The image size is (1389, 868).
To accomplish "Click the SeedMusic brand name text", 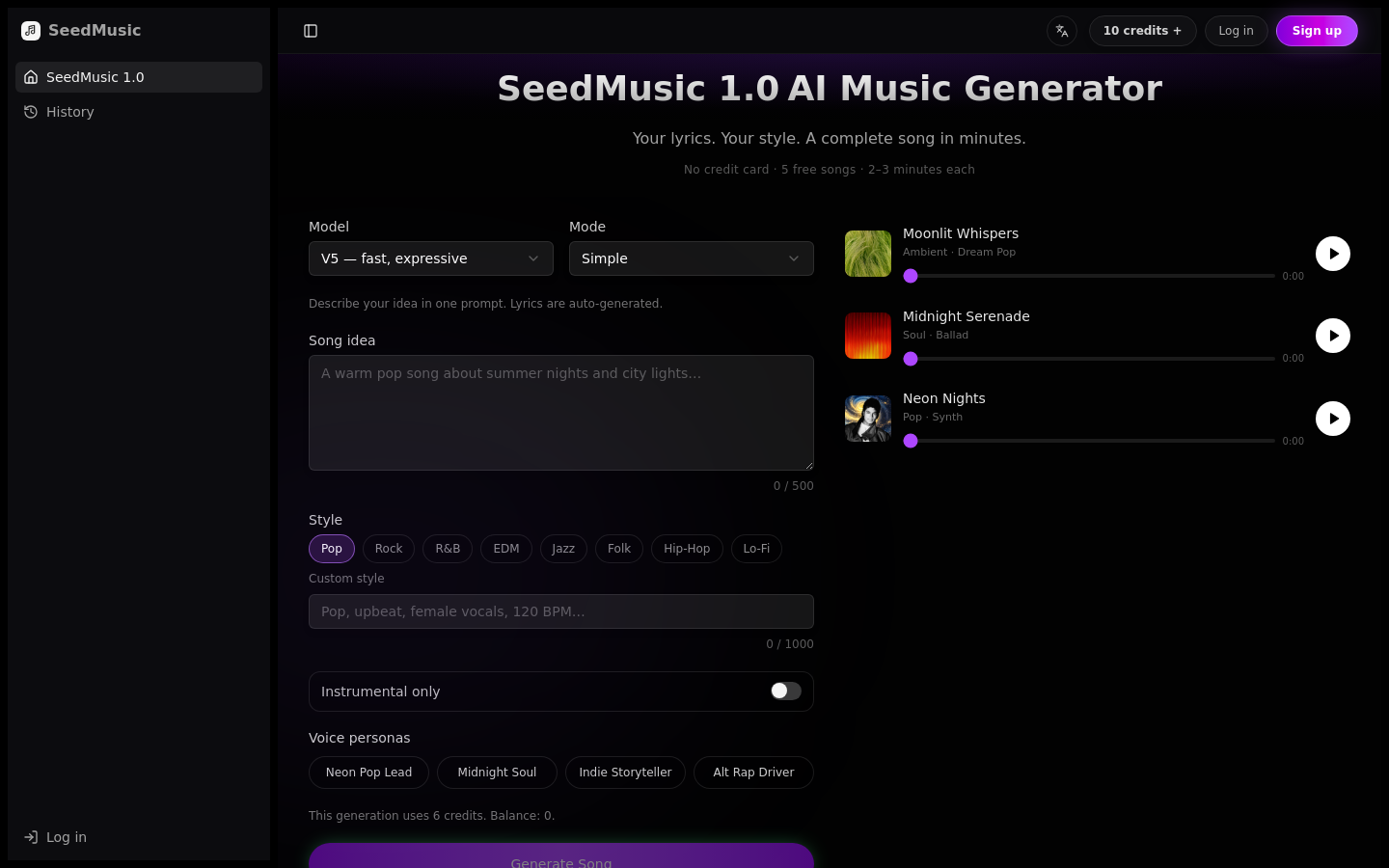I will pos(95,31).
